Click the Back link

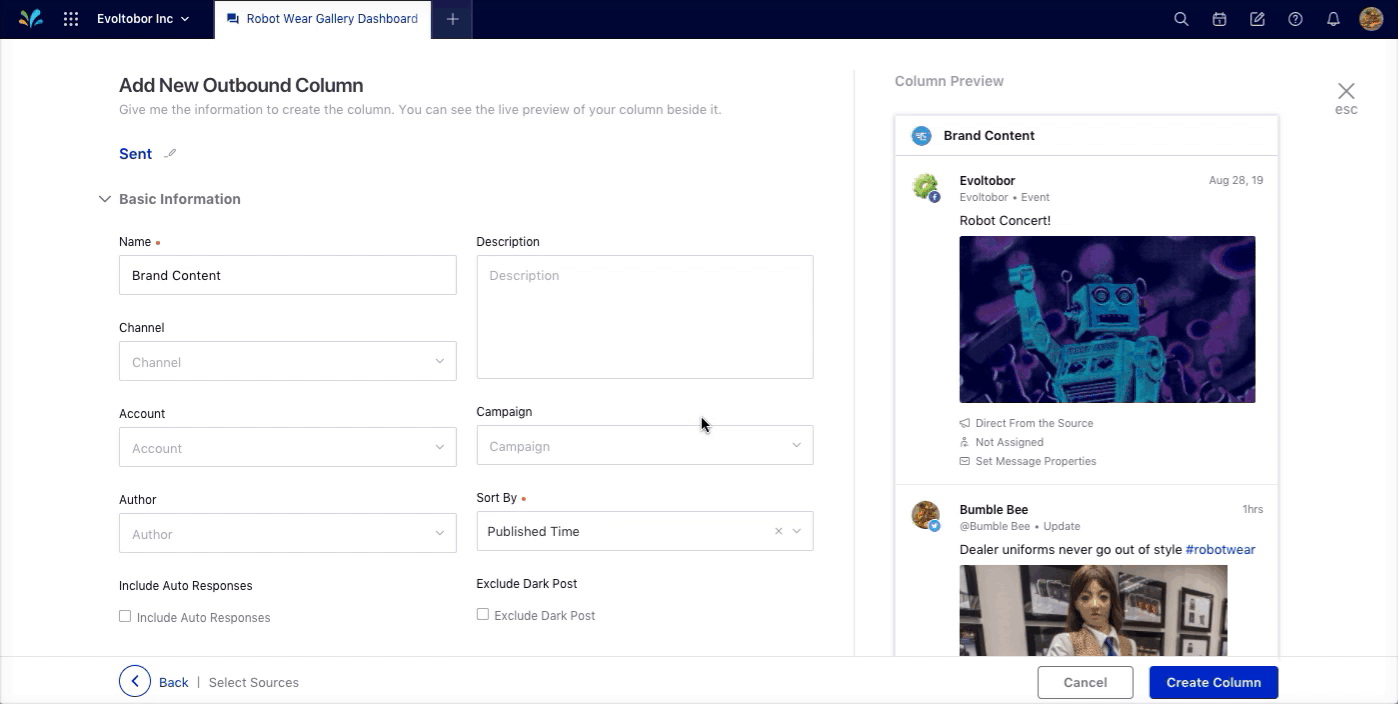click(173, 683)
